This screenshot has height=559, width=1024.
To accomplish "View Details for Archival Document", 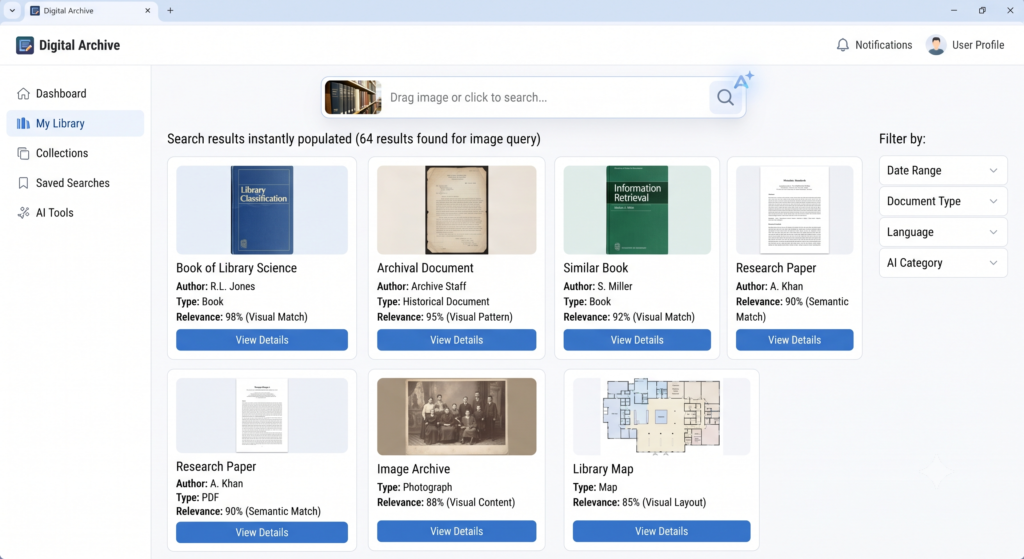I will click(456, 340).
